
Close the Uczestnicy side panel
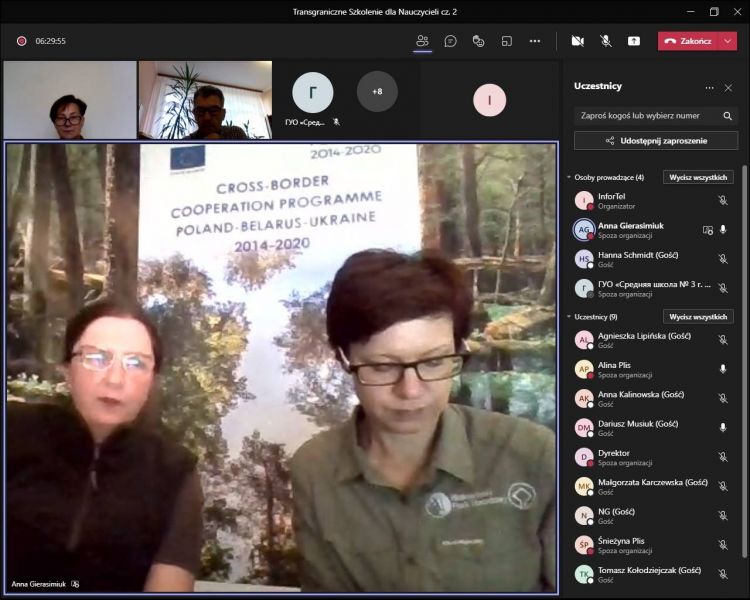tap(729, 87)
